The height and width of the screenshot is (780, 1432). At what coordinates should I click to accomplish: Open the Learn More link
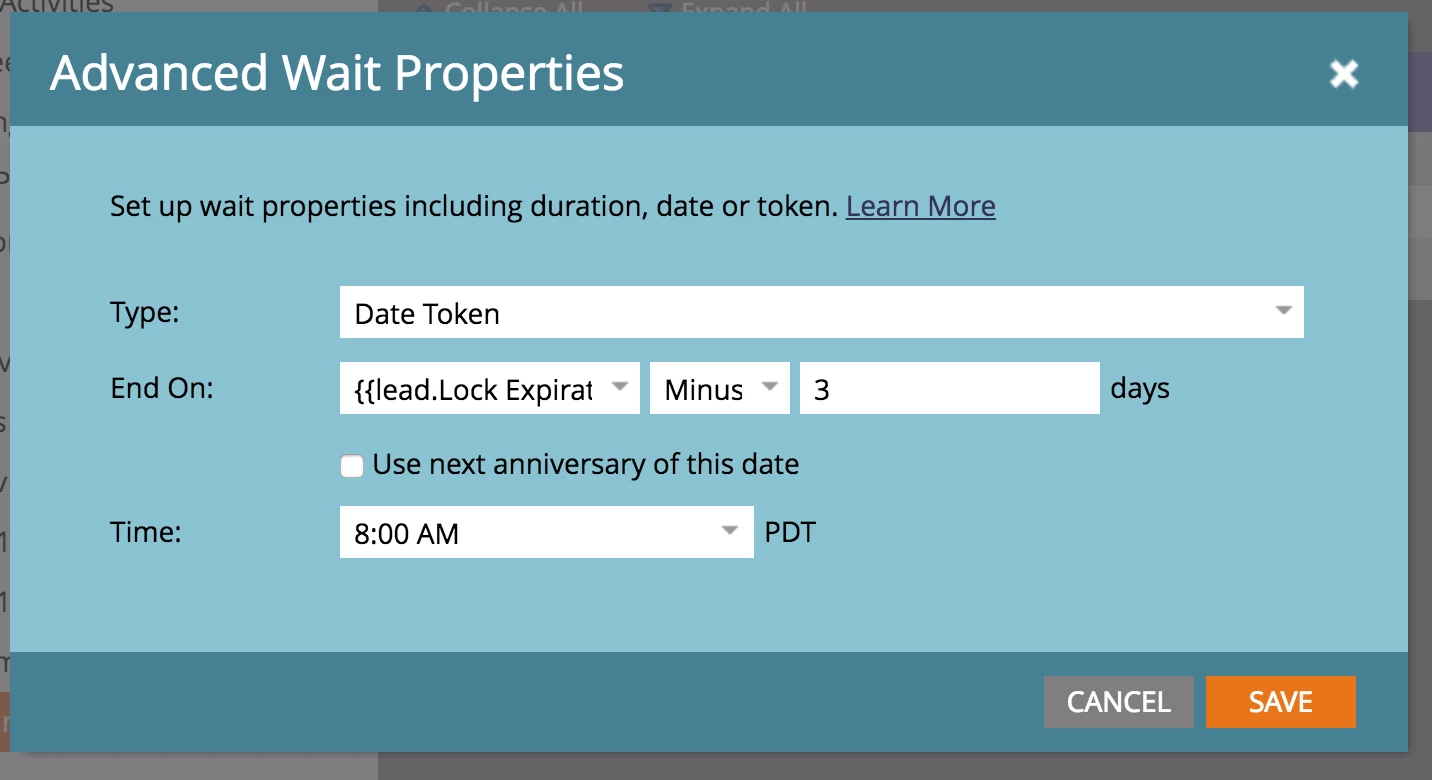point(920,206)
